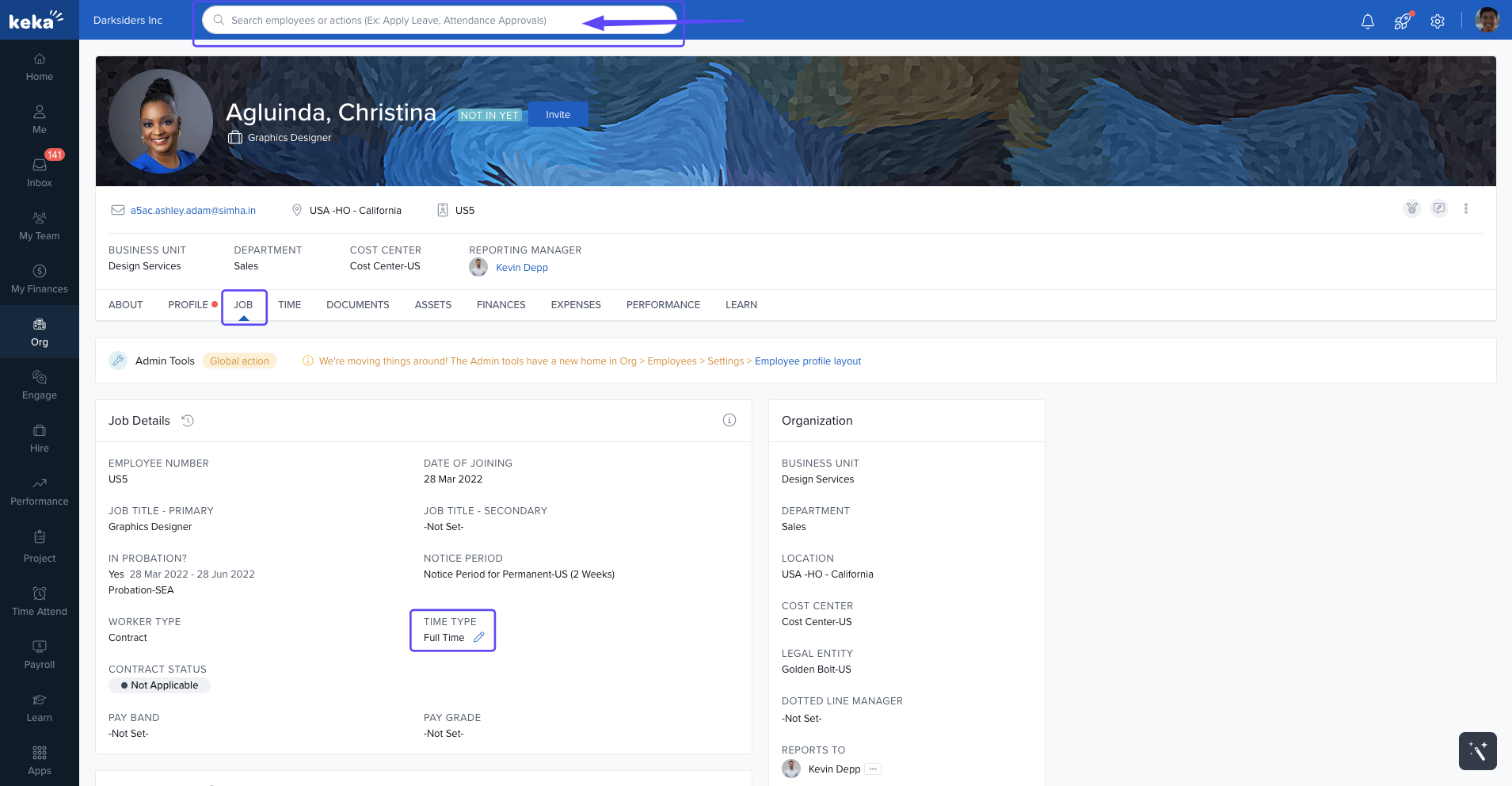Viewport: 1512px width, 786px height.
Task: Open Inbox in the sidebar
Action: 40,172
